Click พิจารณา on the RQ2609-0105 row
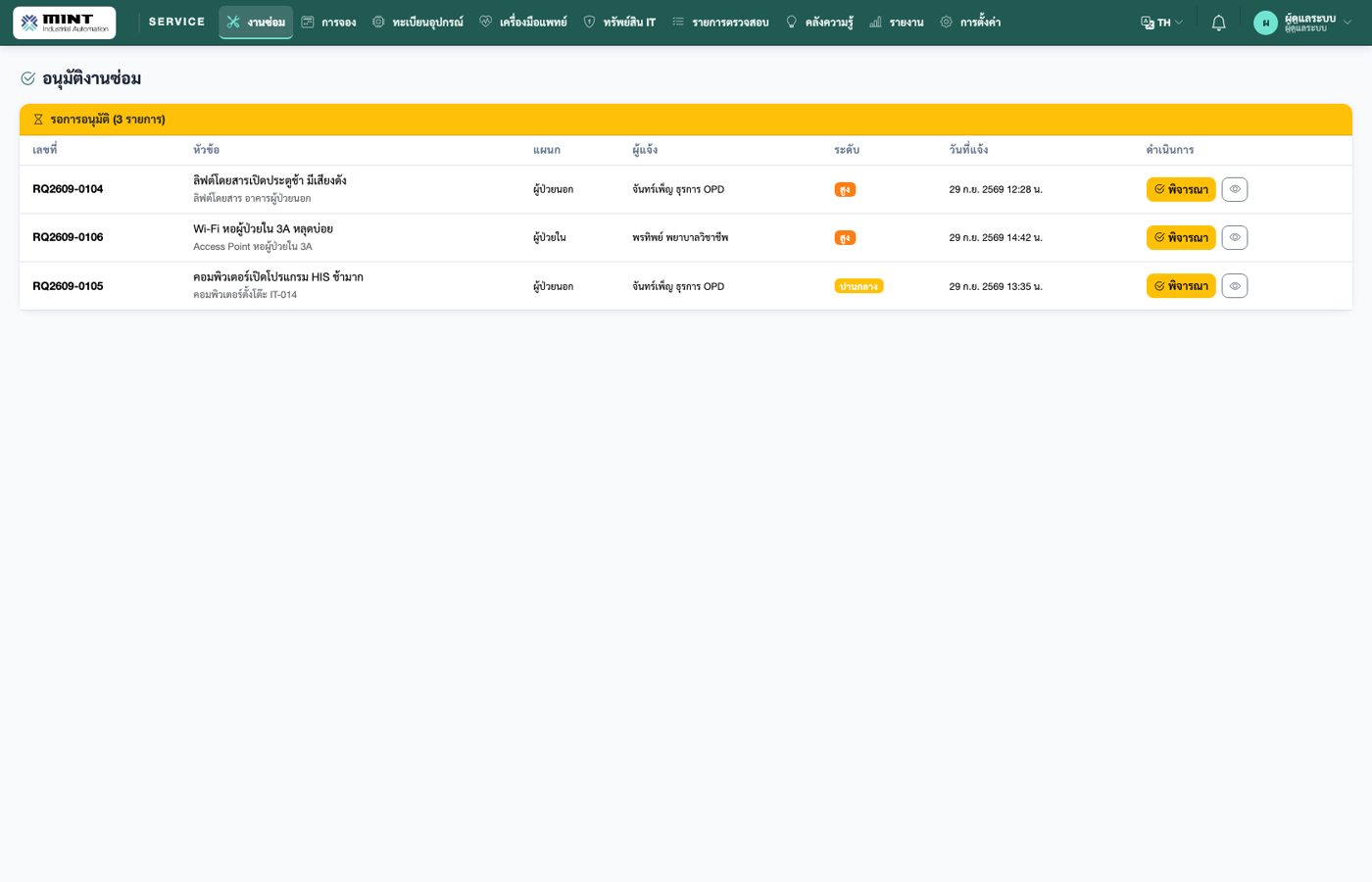 1181,286
